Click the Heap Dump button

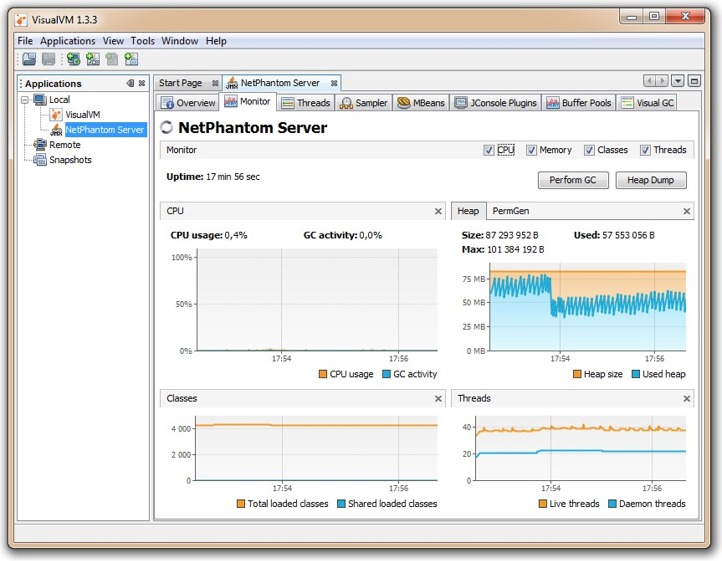pyautogui.click(x=651, y=180)
